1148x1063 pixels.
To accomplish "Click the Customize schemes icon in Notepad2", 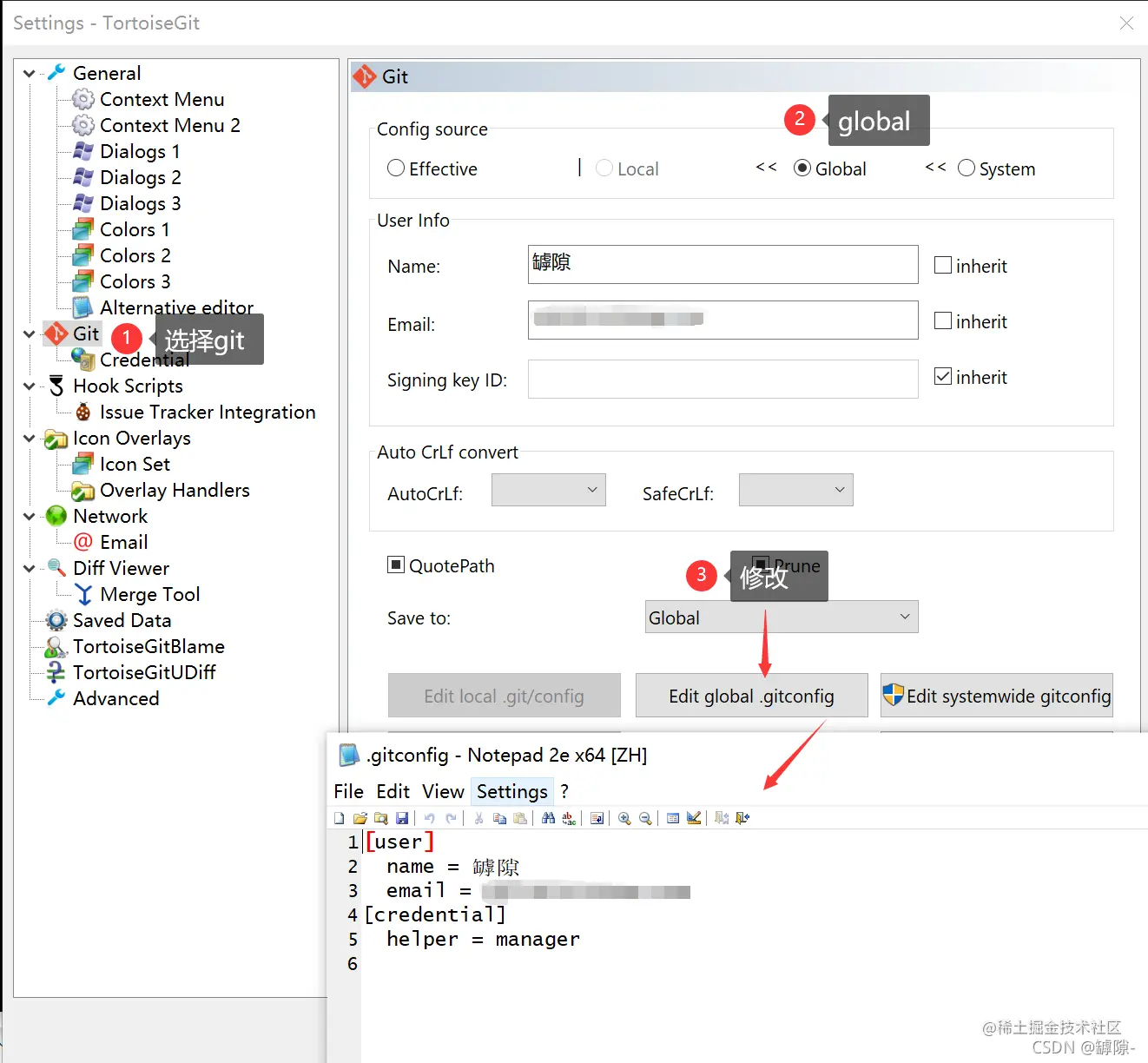I will coord(694,818).
